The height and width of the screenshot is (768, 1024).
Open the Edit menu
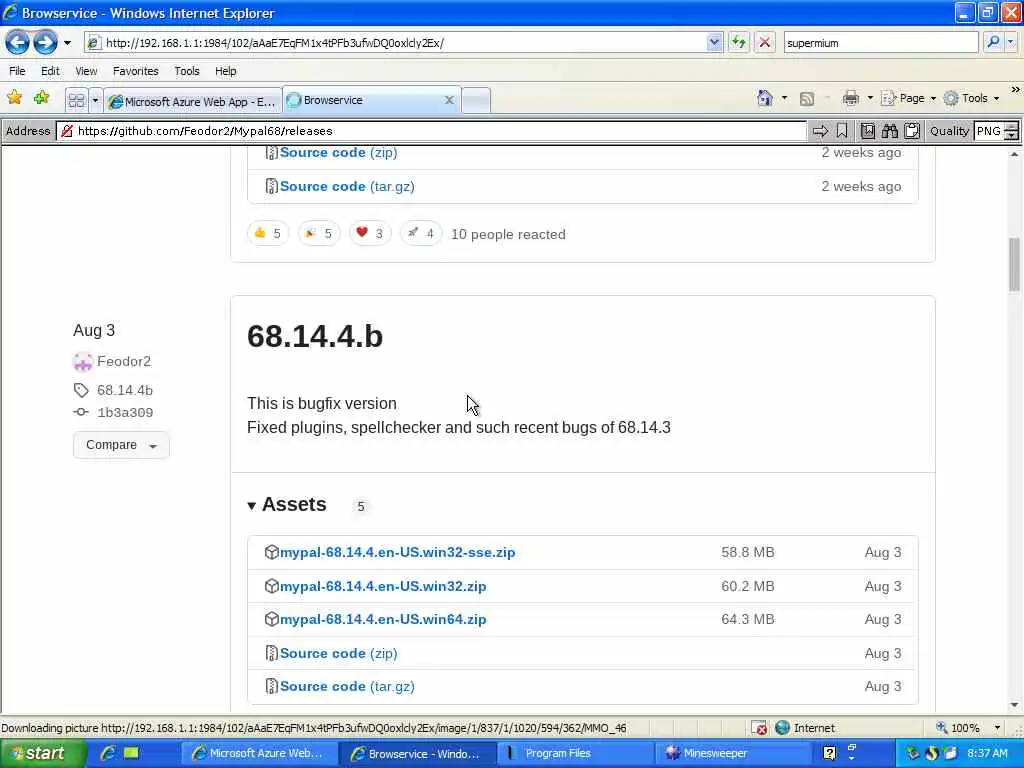point(50,71)
